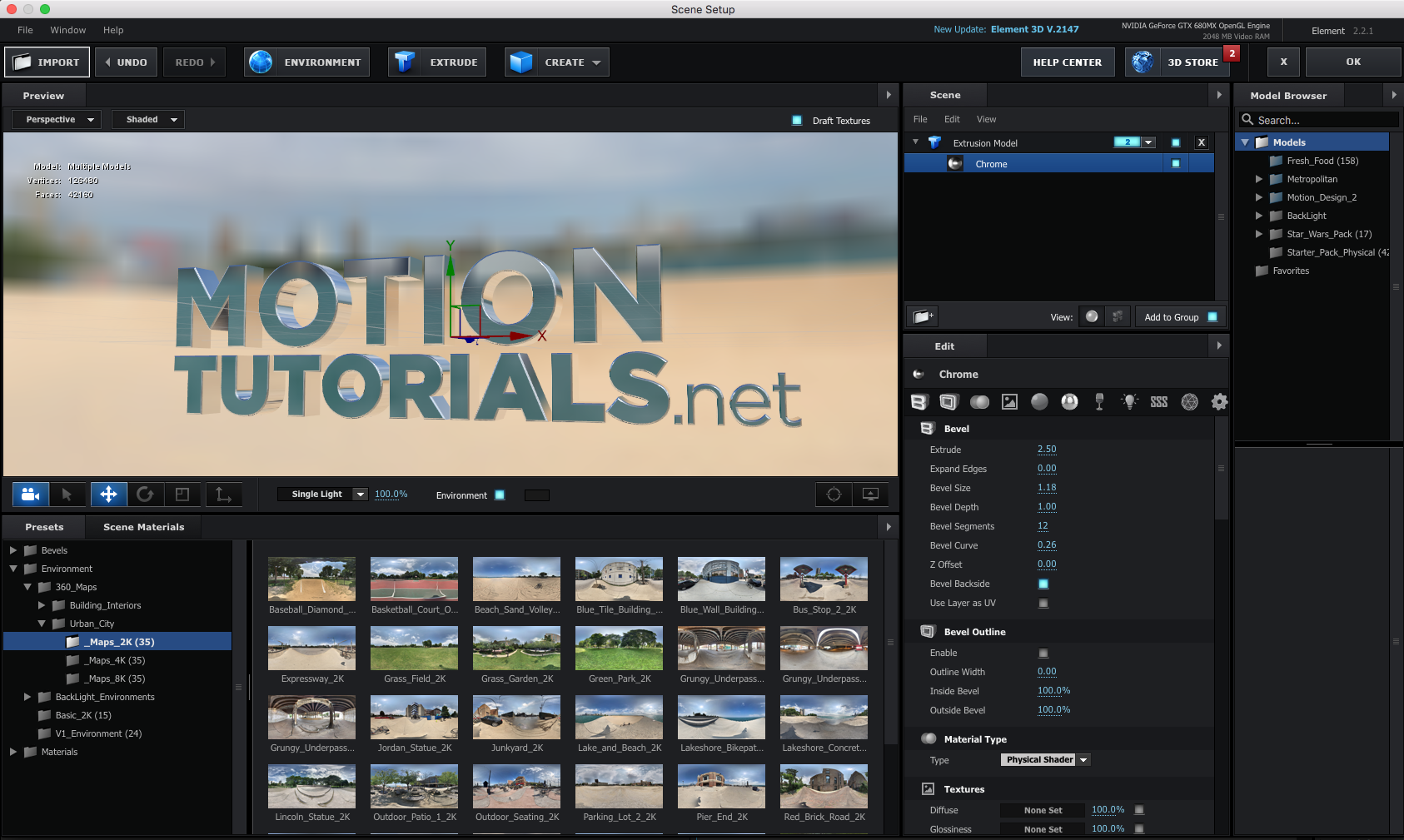The image size is (1404, 840).
Task: Open the basic sphere settings icon
Action: (x=1039, y=402)
